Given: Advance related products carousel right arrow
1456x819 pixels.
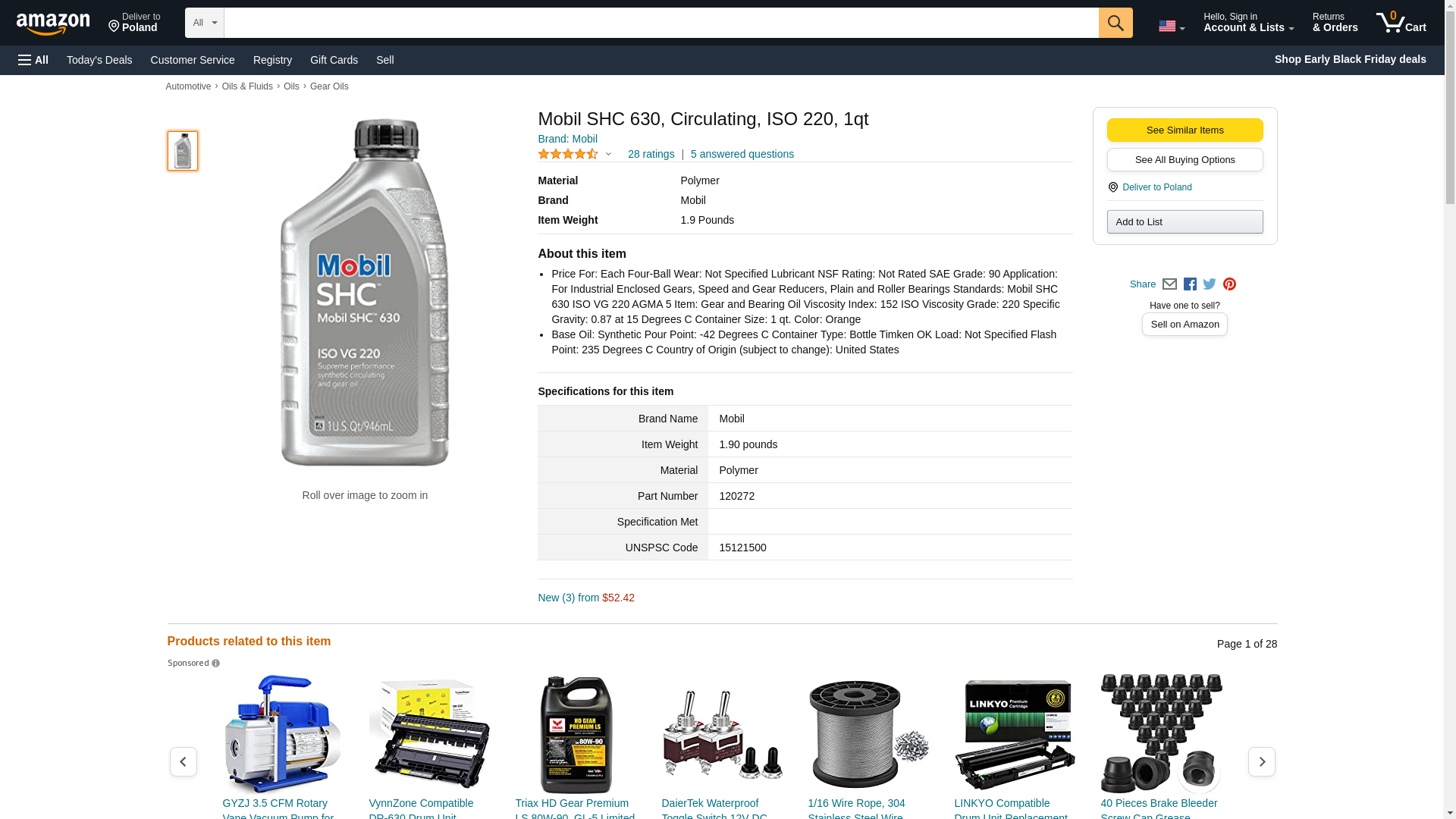Looking at the screenshot, I should click(x=1261, y=761).
